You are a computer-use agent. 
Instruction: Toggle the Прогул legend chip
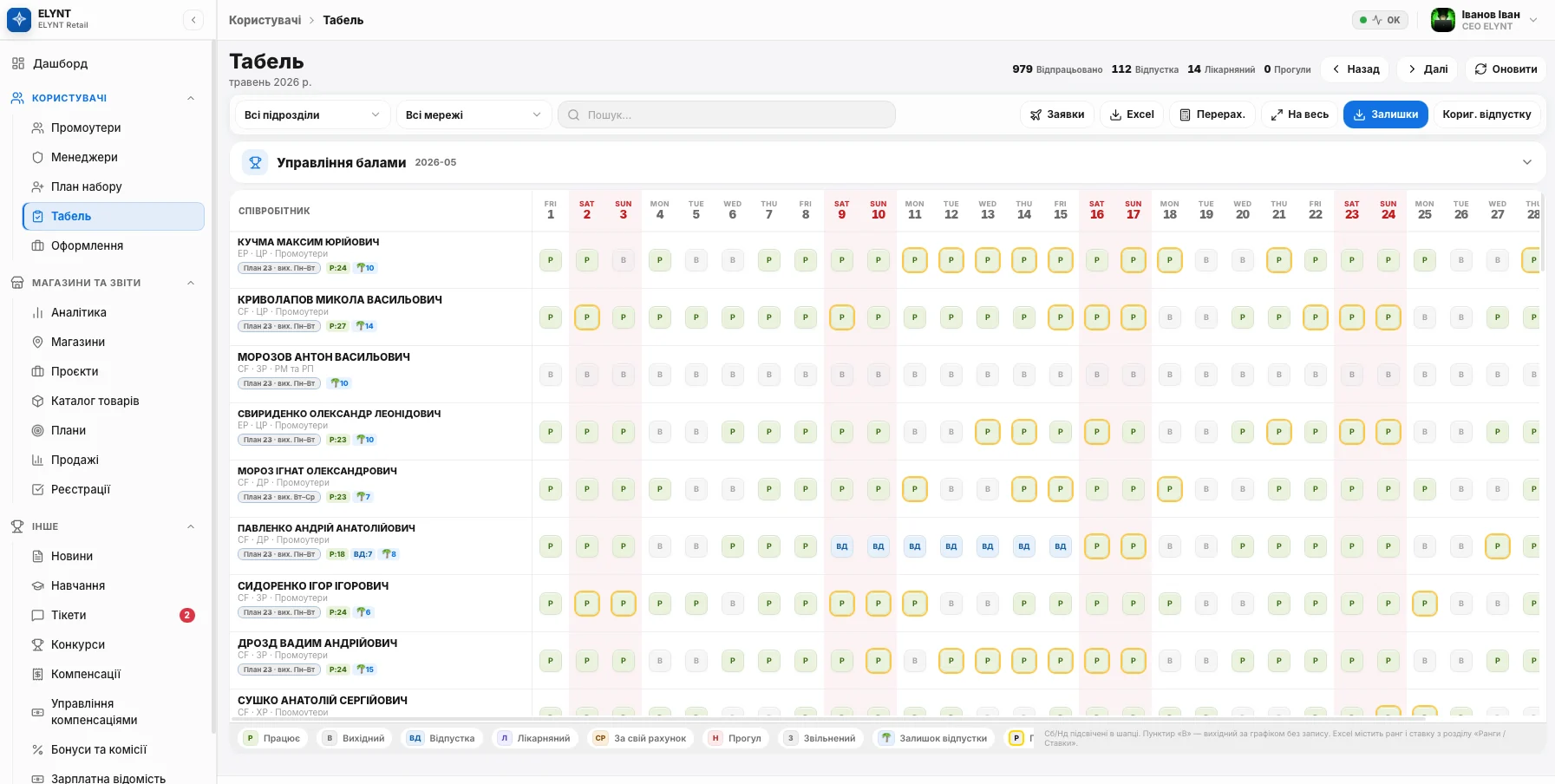pyautogui.click(x=735, y=738)
